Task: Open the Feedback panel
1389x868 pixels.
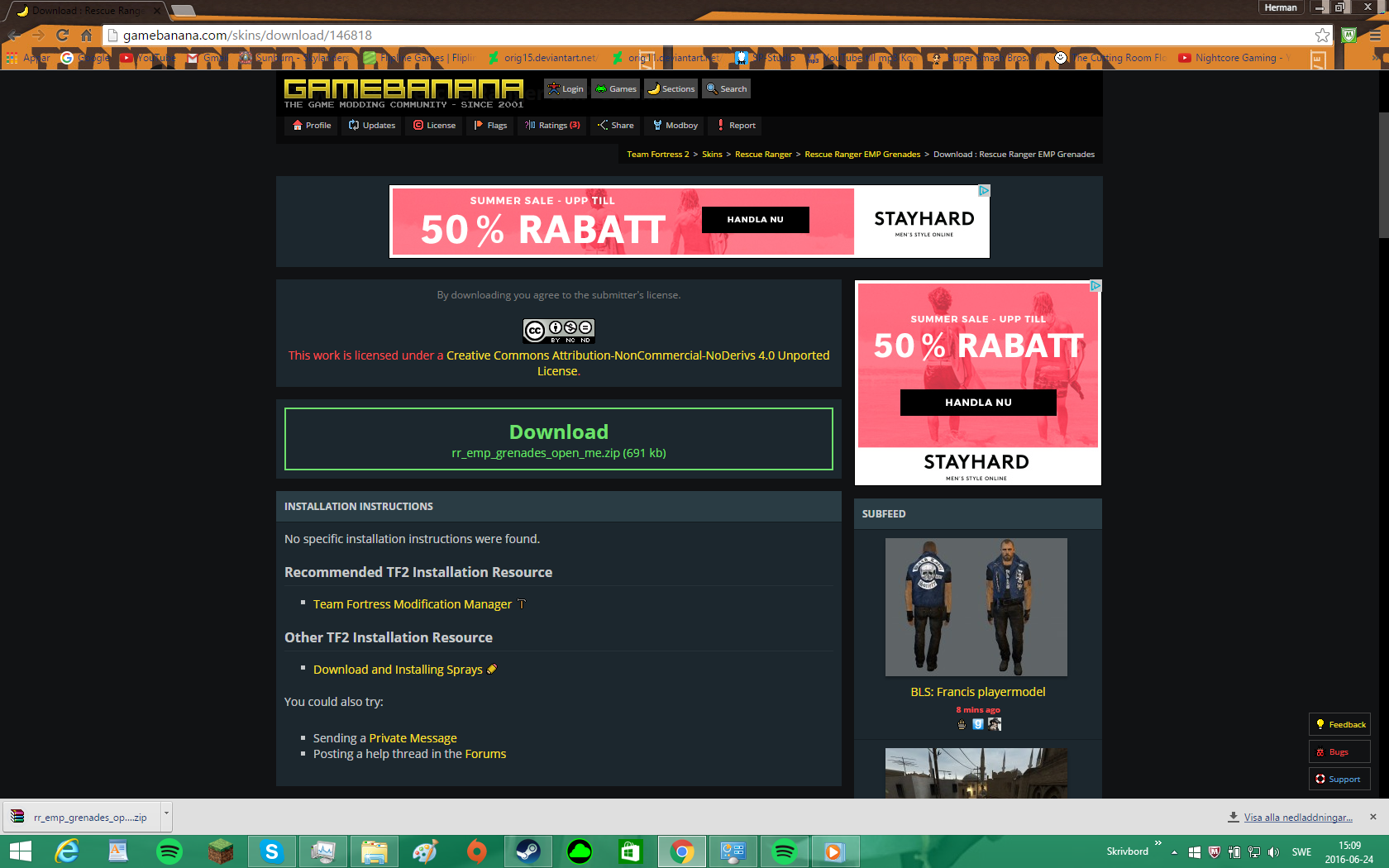Action: pos(1339,725)
